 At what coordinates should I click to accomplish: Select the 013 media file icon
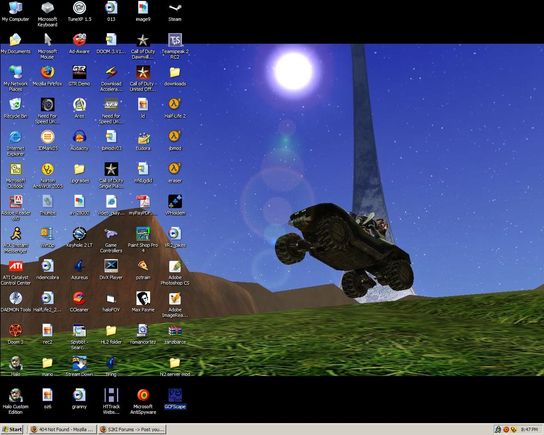111,11
